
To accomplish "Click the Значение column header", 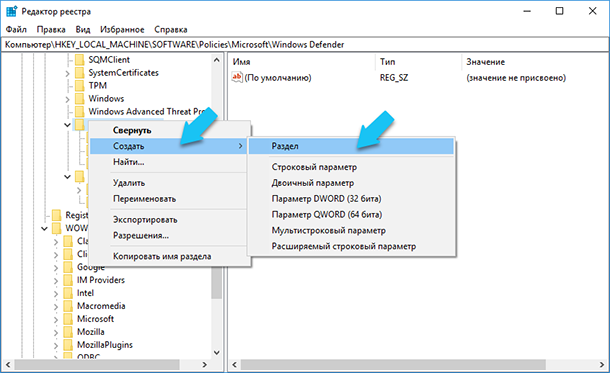I will [x=535, y=62].
